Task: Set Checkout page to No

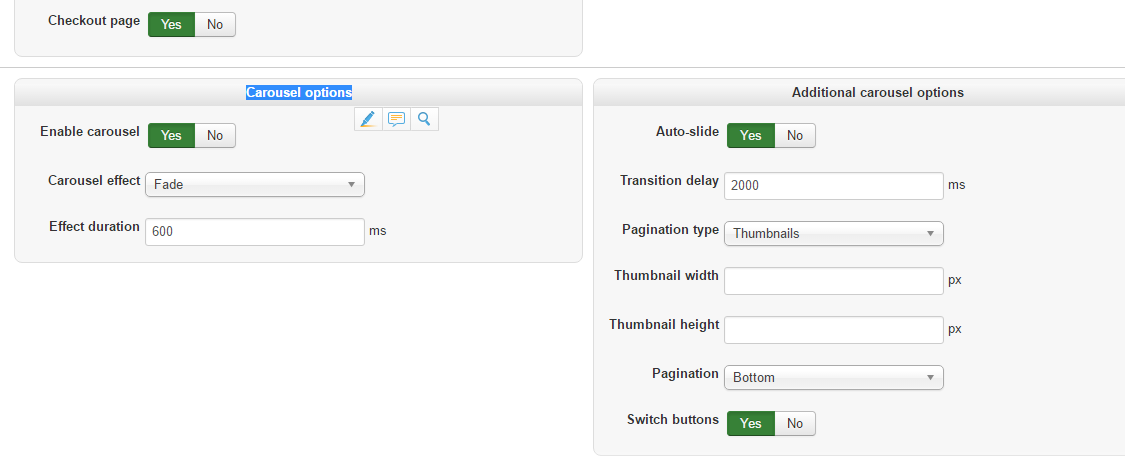Action: tap(215, 24)
